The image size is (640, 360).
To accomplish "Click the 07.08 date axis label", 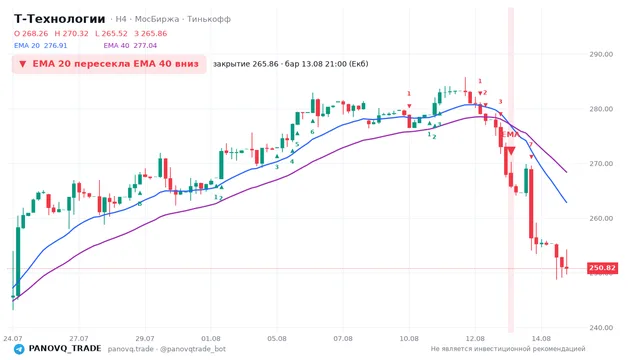I will (343, 338).
